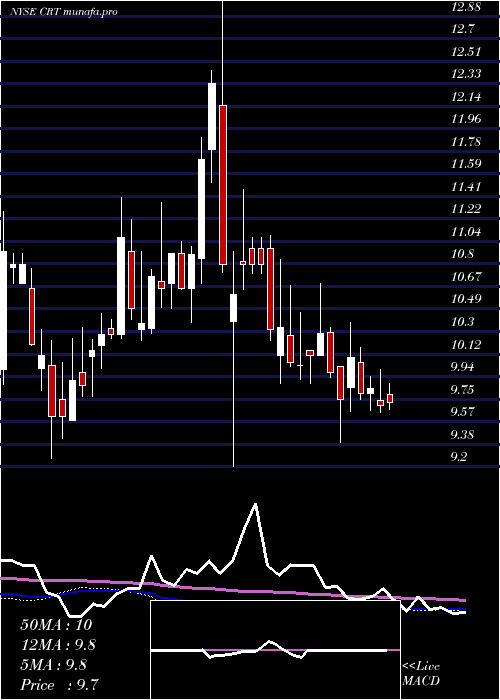
Task: Click the 10.12 price axis label
Action: (x=466, y=344)
